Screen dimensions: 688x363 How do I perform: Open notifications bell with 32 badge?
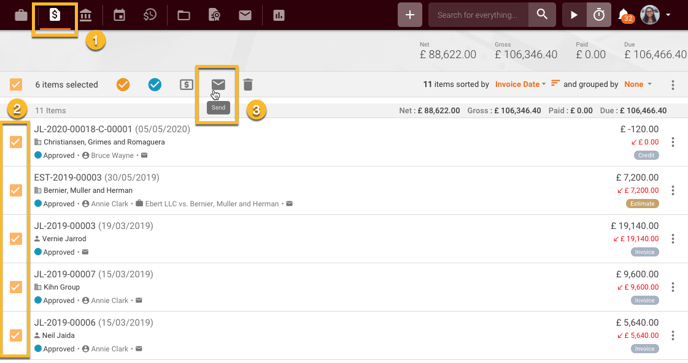625,15
